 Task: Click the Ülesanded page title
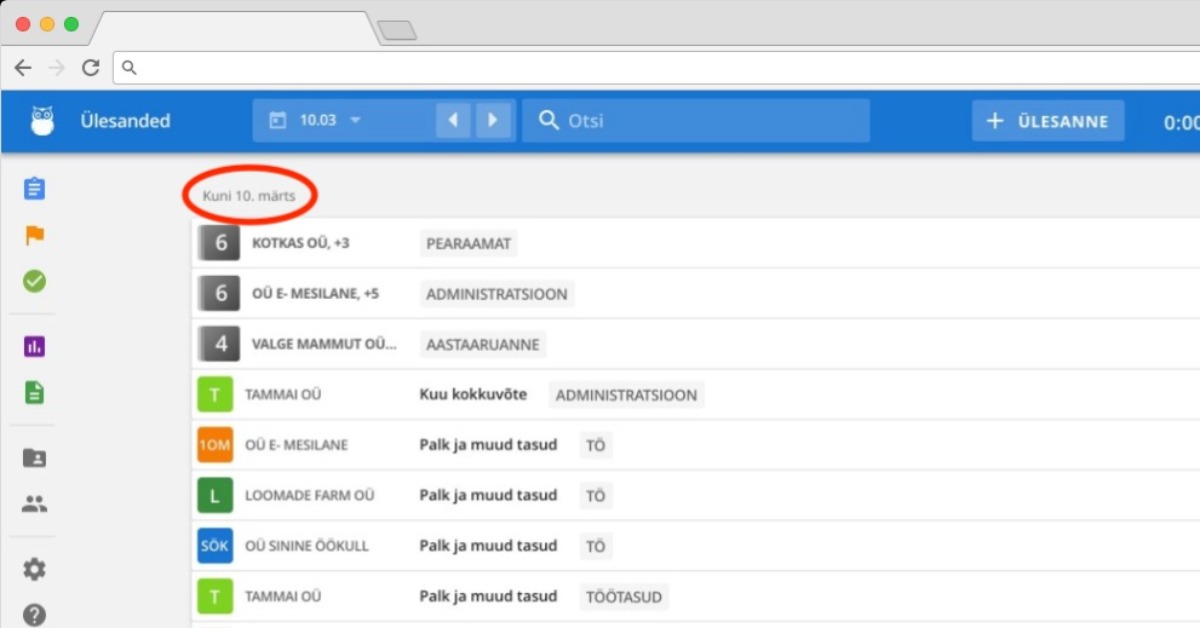125,121
